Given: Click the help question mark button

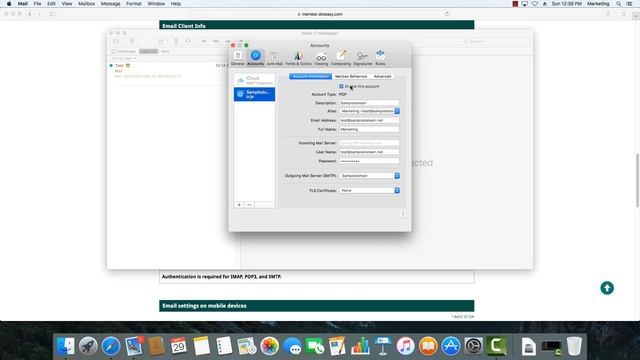Looking at the screenshot, I should [x=402, y=214].
